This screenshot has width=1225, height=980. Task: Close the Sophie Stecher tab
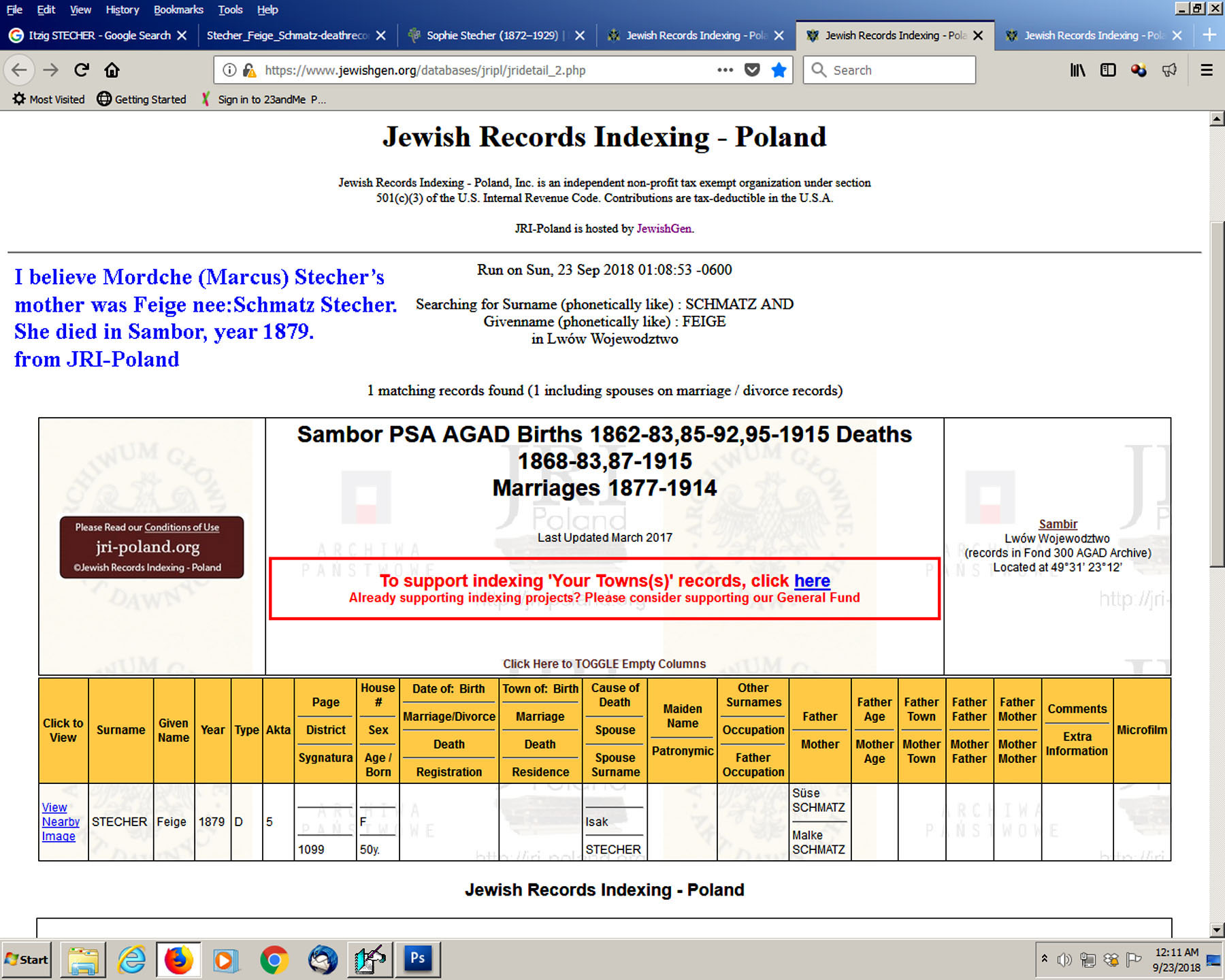pyautogui.click(x=580, y=35)
